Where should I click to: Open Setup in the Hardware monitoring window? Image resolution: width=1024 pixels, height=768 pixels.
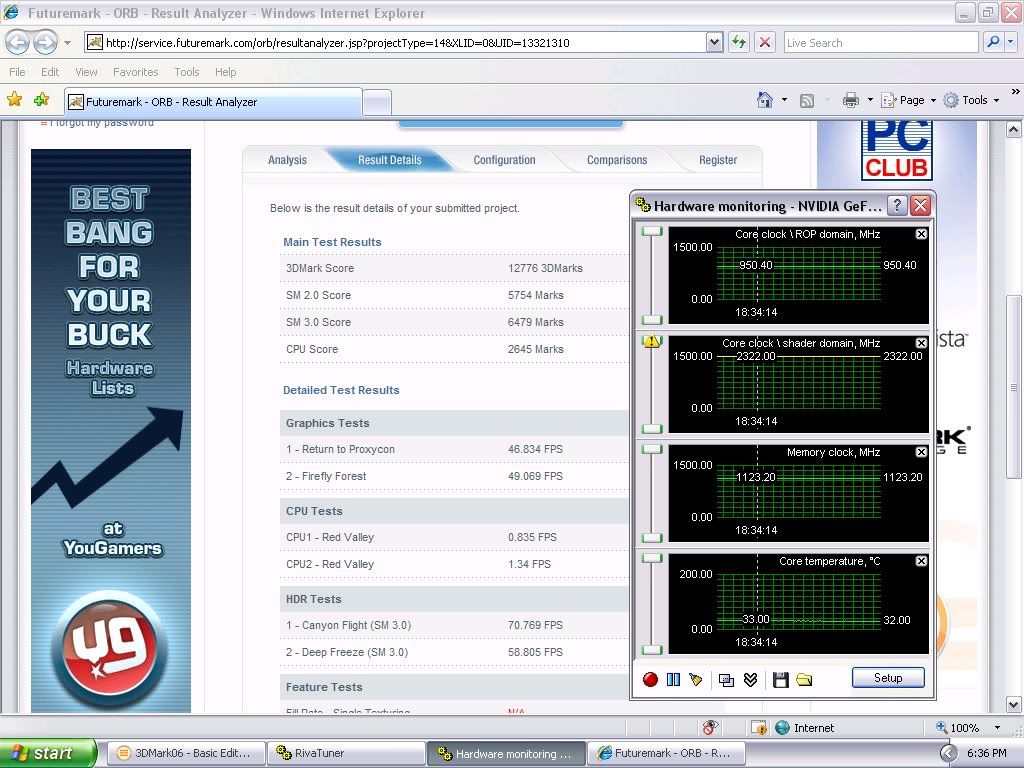[888, 678]
